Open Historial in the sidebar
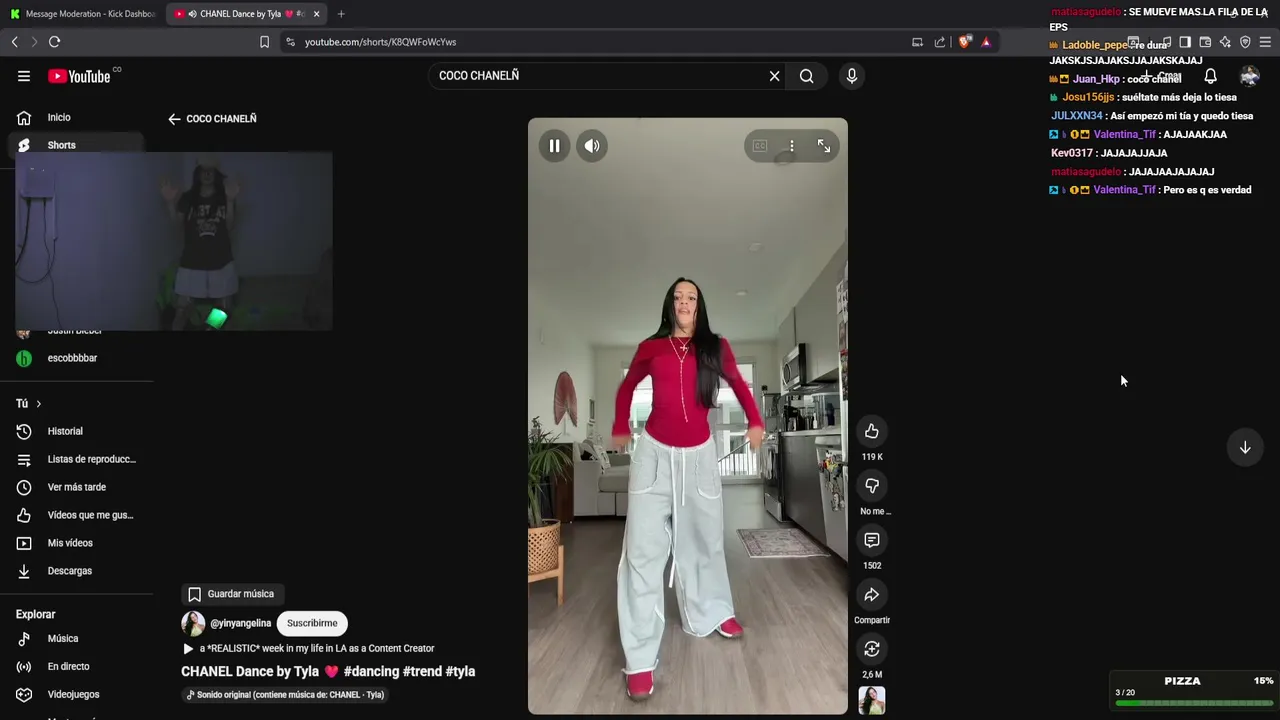 point(77,431)
